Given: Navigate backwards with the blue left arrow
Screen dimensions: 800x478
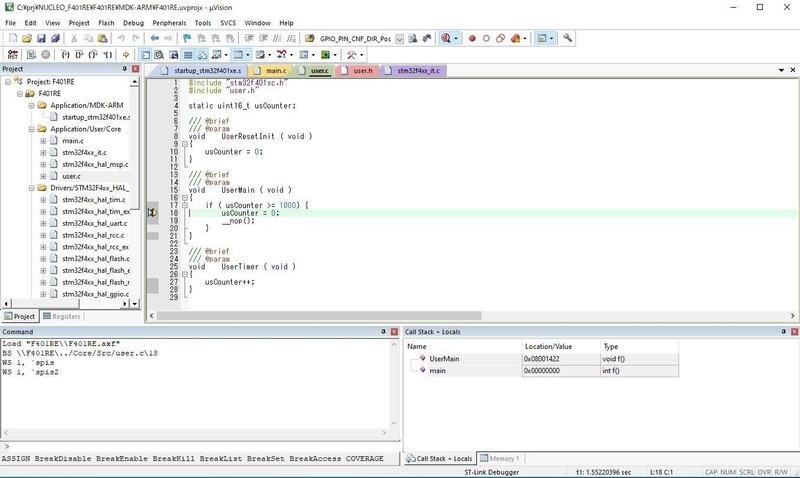Looking at the screenshot, I should (x=155, y=38).
